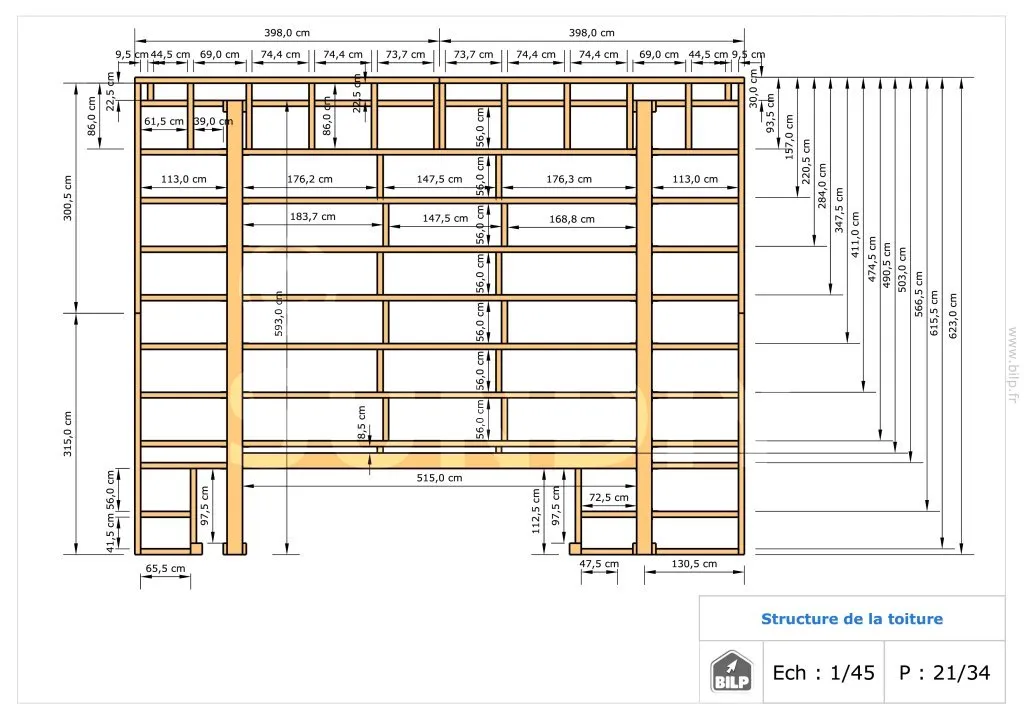Select the 47,5 cm bottom dimension
Screen dimensions: 1024x724
tap(598, 564)
